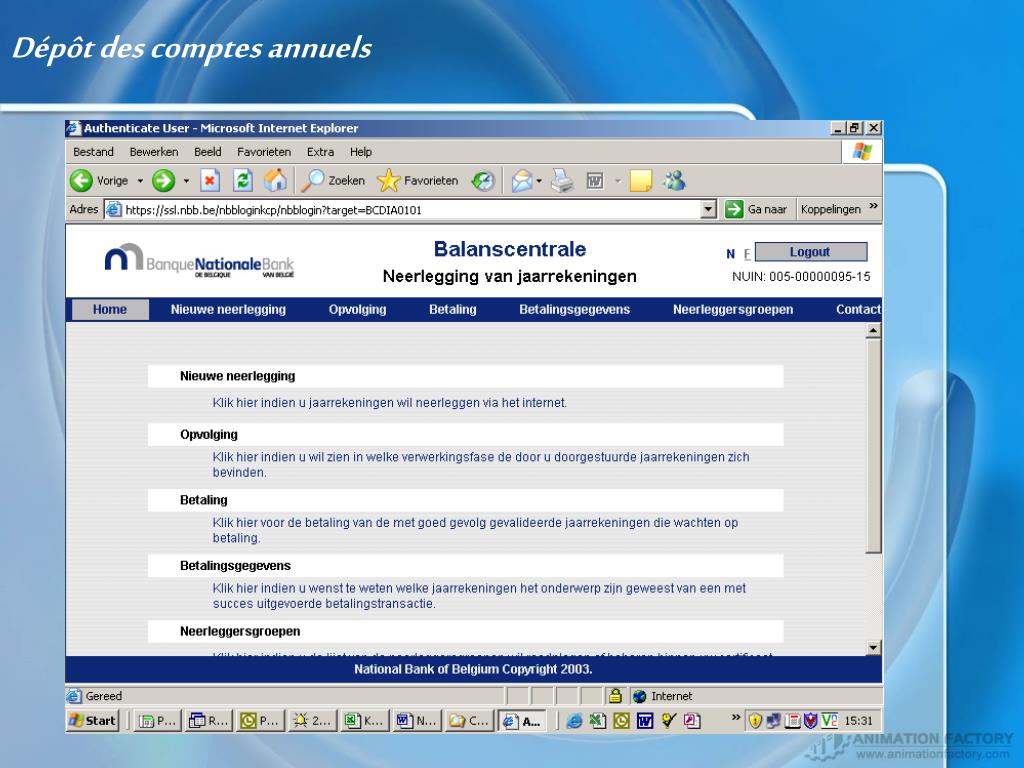Open the Messenger people icon
Viewport: 1024px width, 768px height.
[674, 180]
